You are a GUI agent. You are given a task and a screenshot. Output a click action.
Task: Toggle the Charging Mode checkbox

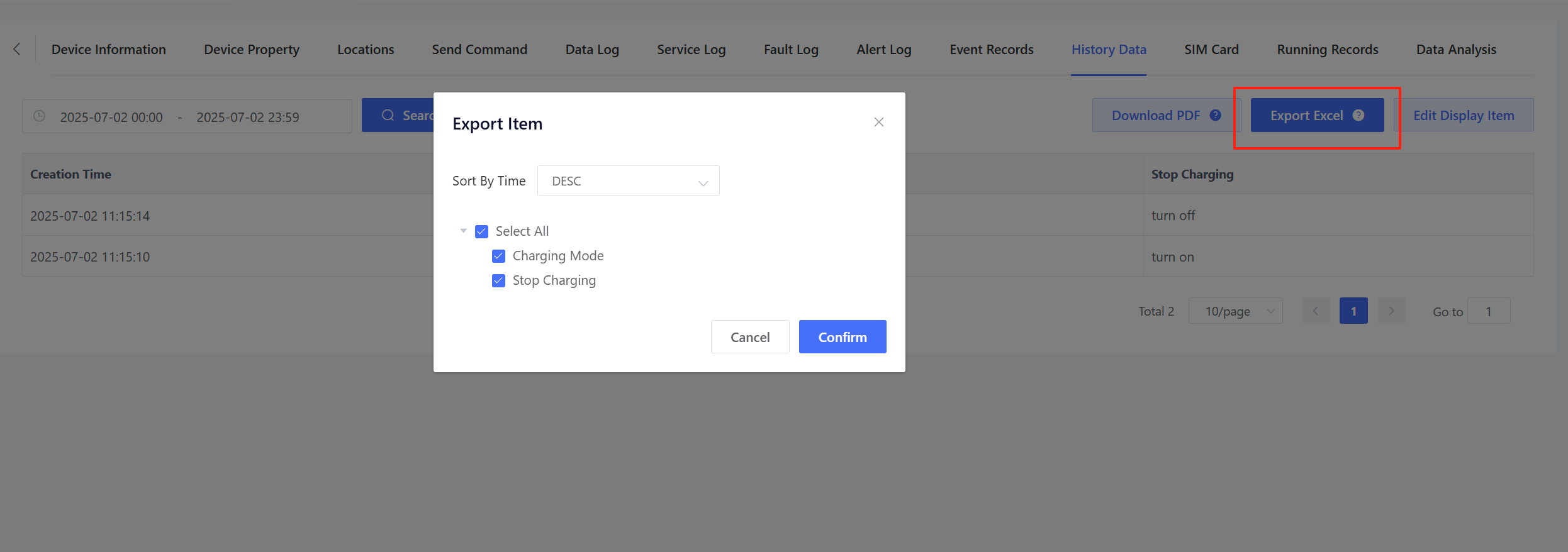[498, 256]
